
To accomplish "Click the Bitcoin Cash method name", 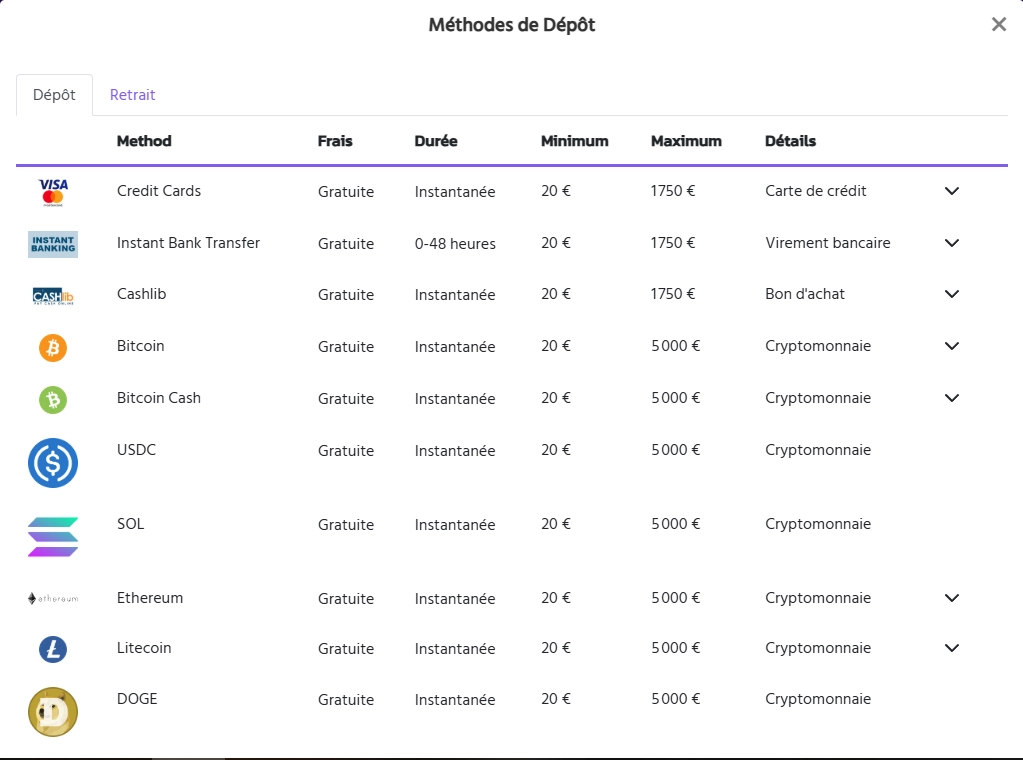I will [159, 398].
